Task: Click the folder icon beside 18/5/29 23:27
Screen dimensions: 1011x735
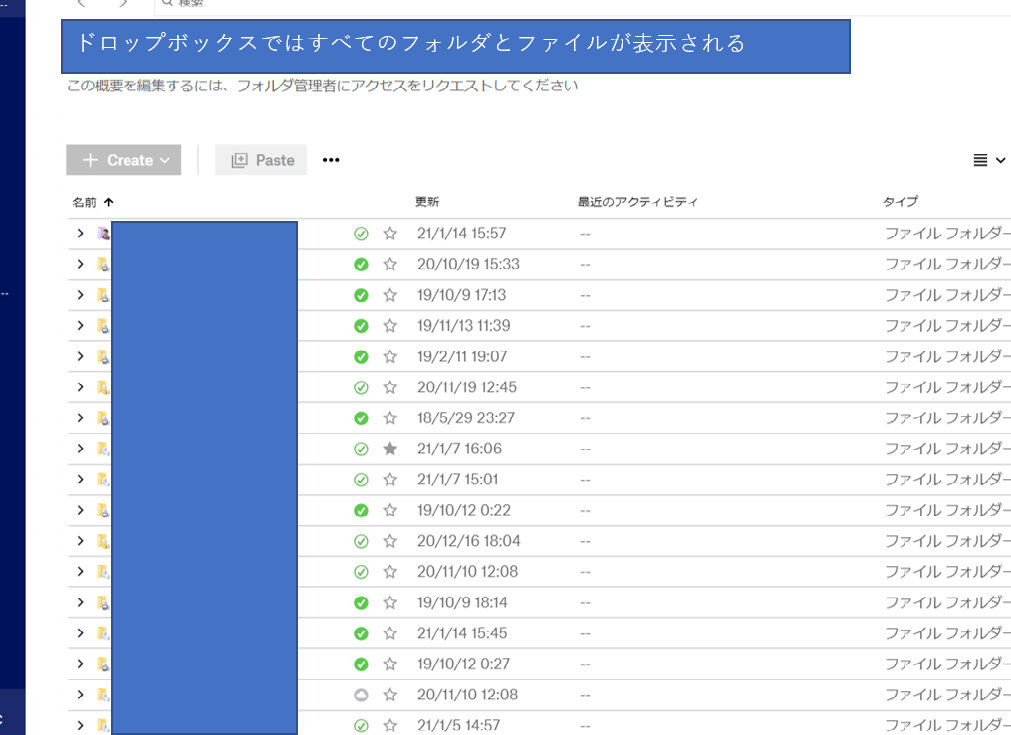Action: [x=103, y=417]
